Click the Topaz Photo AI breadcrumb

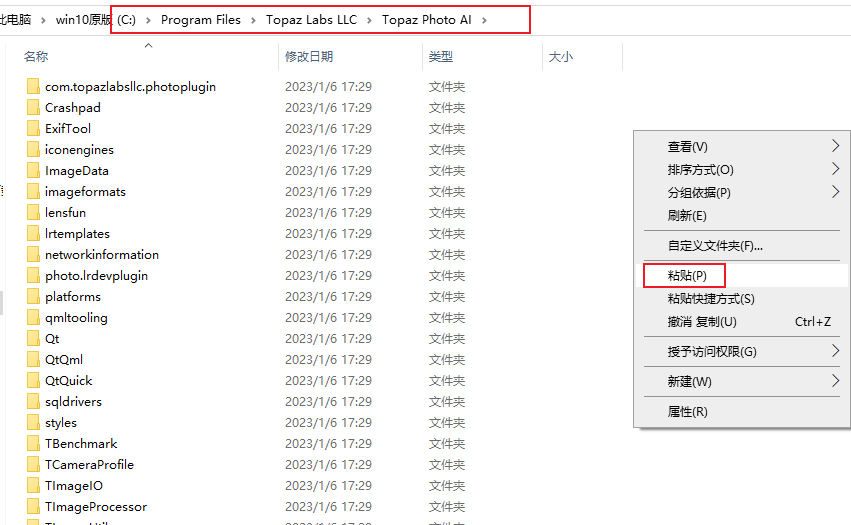427,20
